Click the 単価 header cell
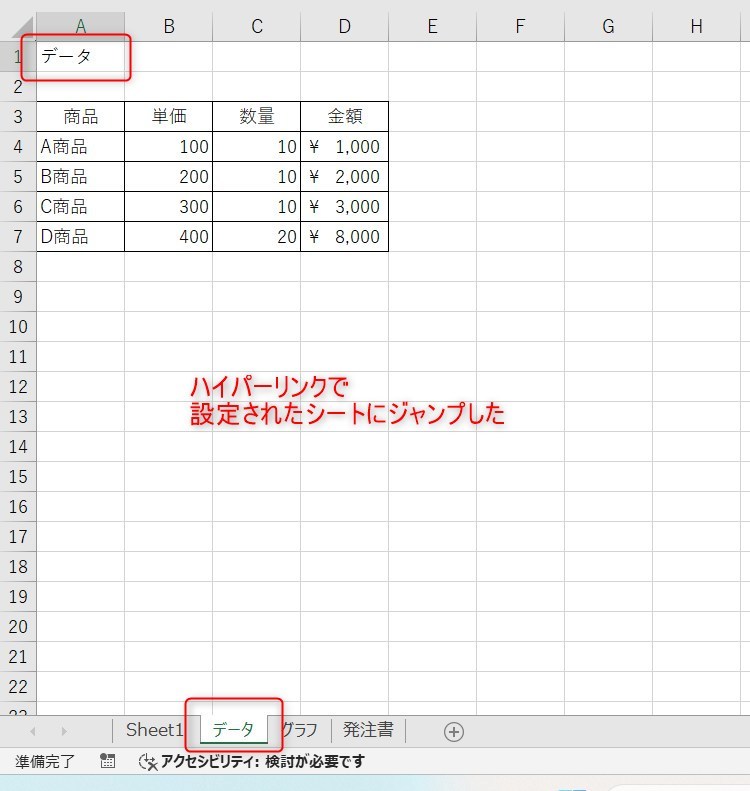This screenshot has height=791, width=750. [168, 117]
